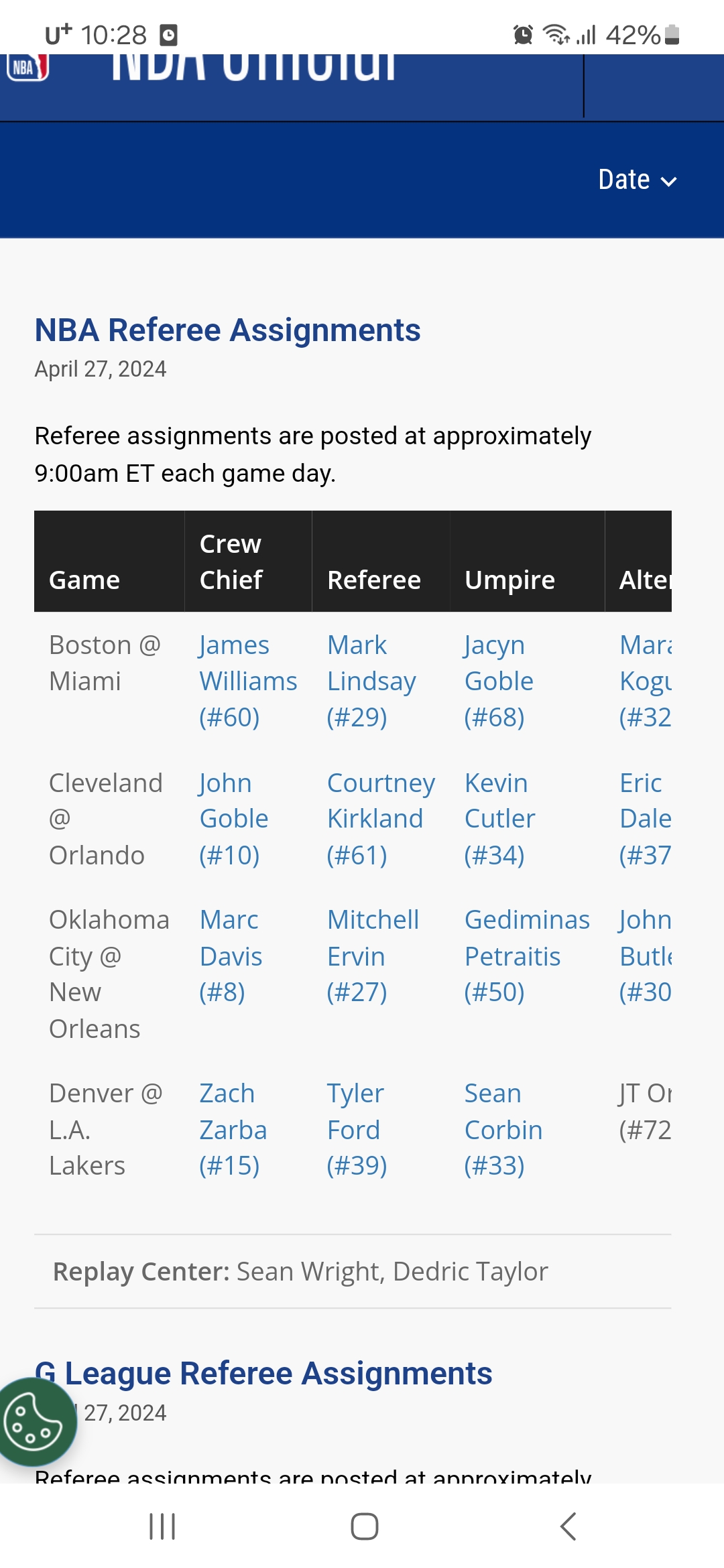Open the G League Referee Assignments heading
Viewport: 724px width, 1568px height.
pos(263,1373)
